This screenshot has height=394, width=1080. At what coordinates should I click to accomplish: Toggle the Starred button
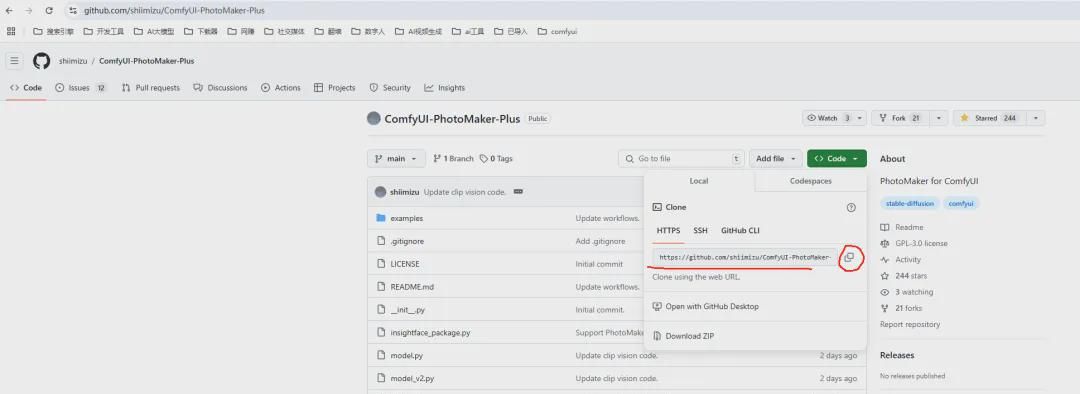click(x=989, y=118)
